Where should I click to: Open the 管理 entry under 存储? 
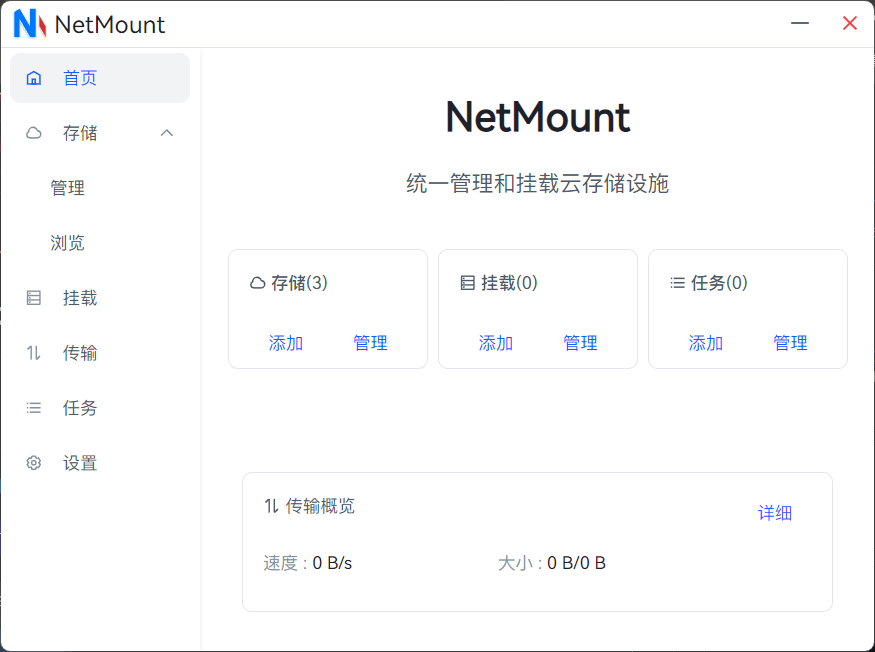[67, 187]
